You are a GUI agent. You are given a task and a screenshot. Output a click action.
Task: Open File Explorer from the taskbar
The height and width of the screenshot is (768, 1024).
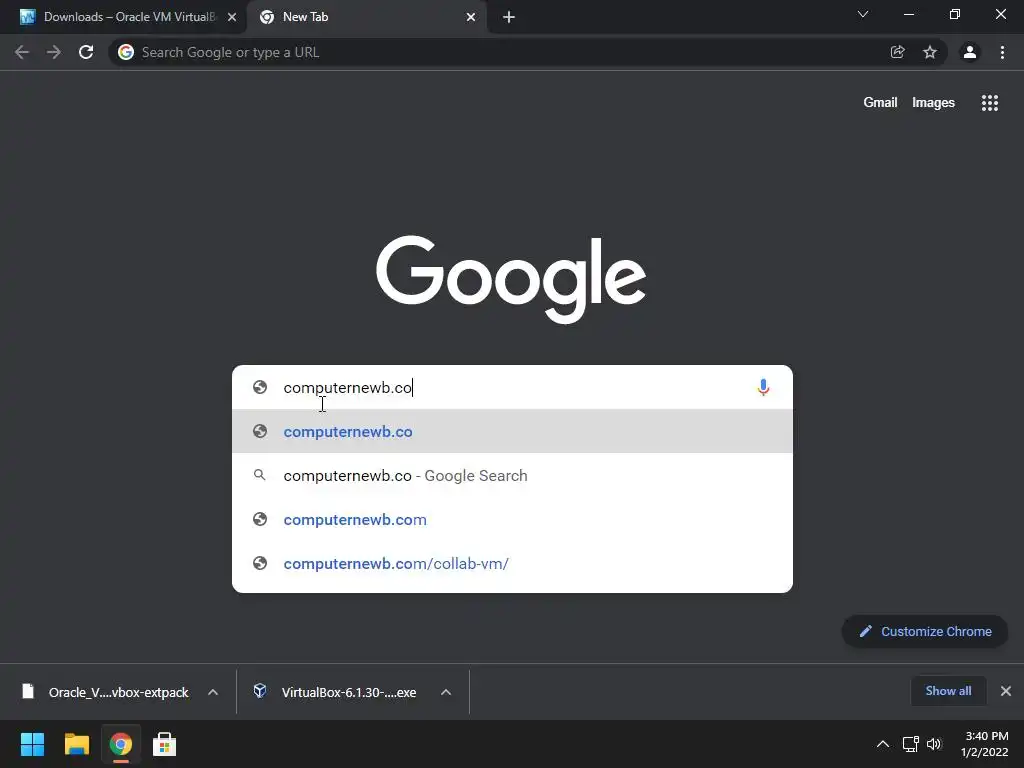click(x=76, y=744)
